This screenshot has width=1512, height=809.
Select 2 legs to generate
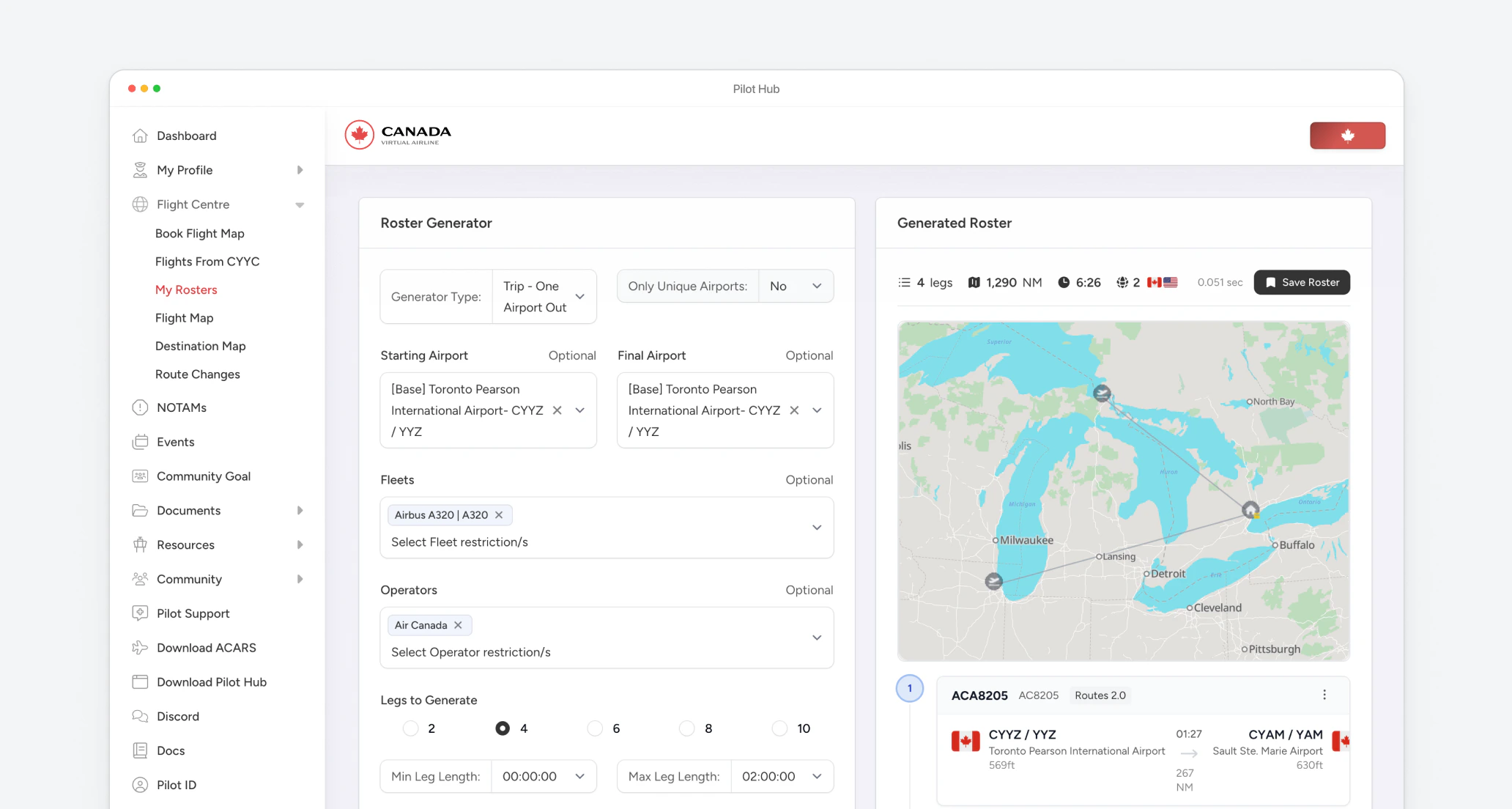[x=411, y=728]
